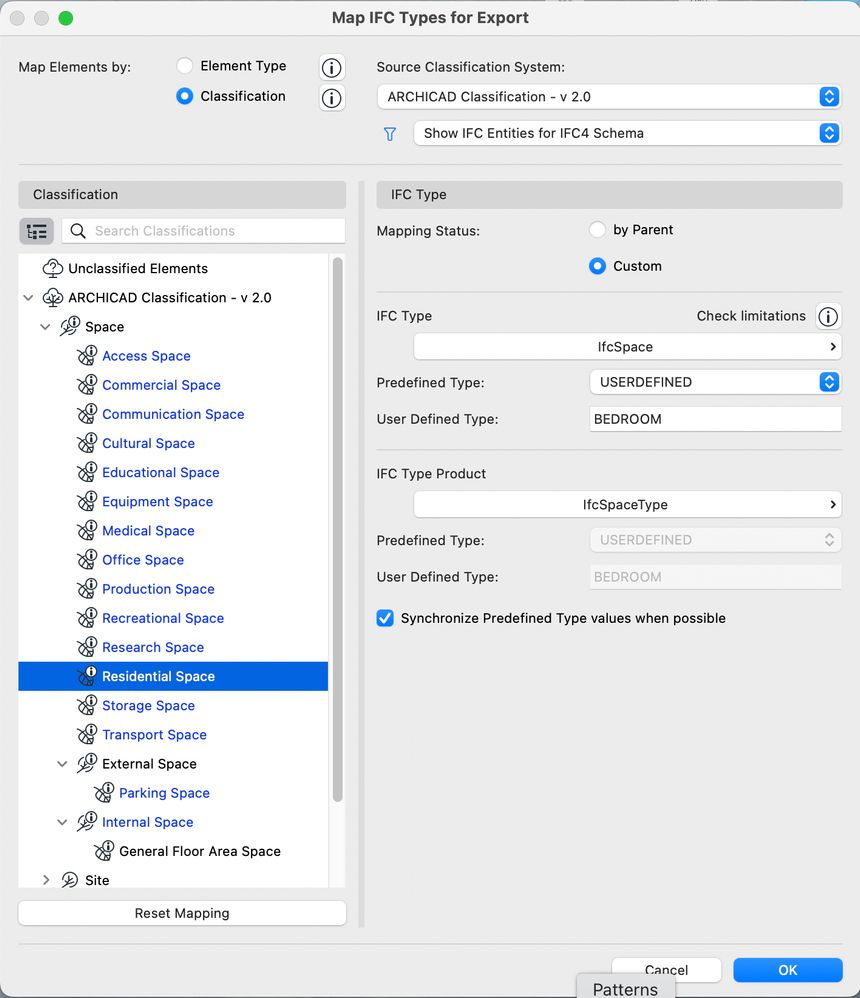Click the Office Space leaf icon

pos(87,560)
